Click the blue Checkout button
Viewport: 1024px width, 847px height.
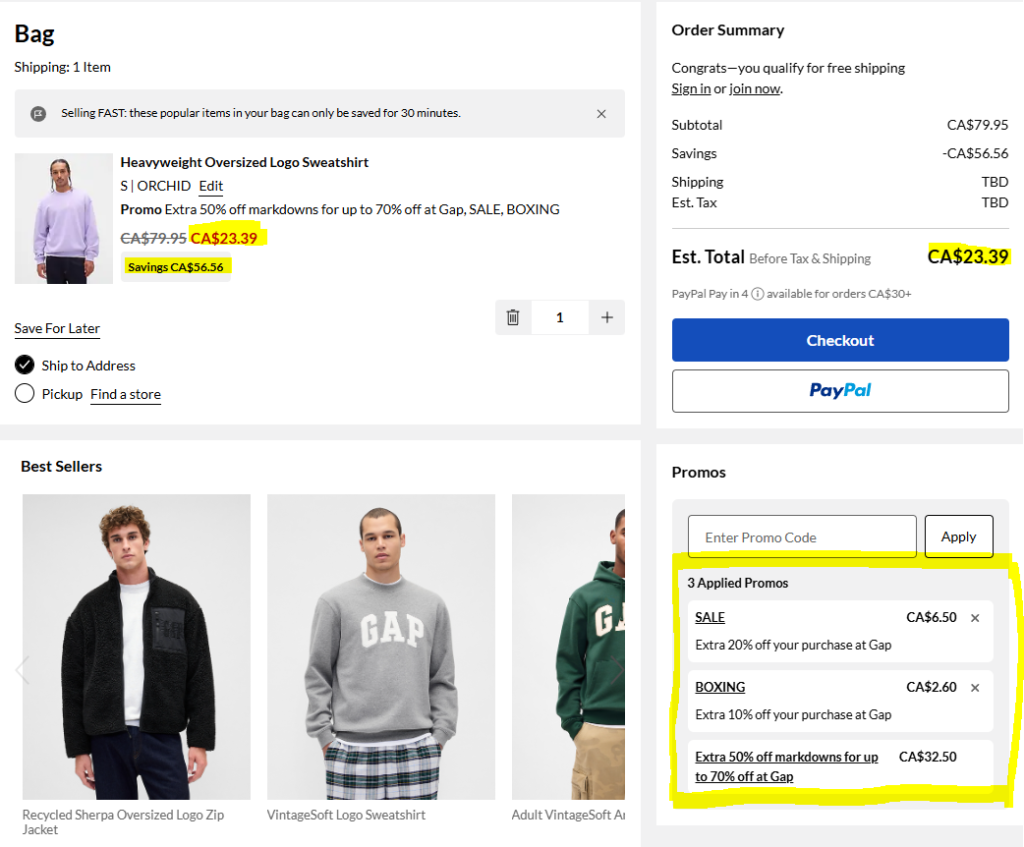click(840, 340)
